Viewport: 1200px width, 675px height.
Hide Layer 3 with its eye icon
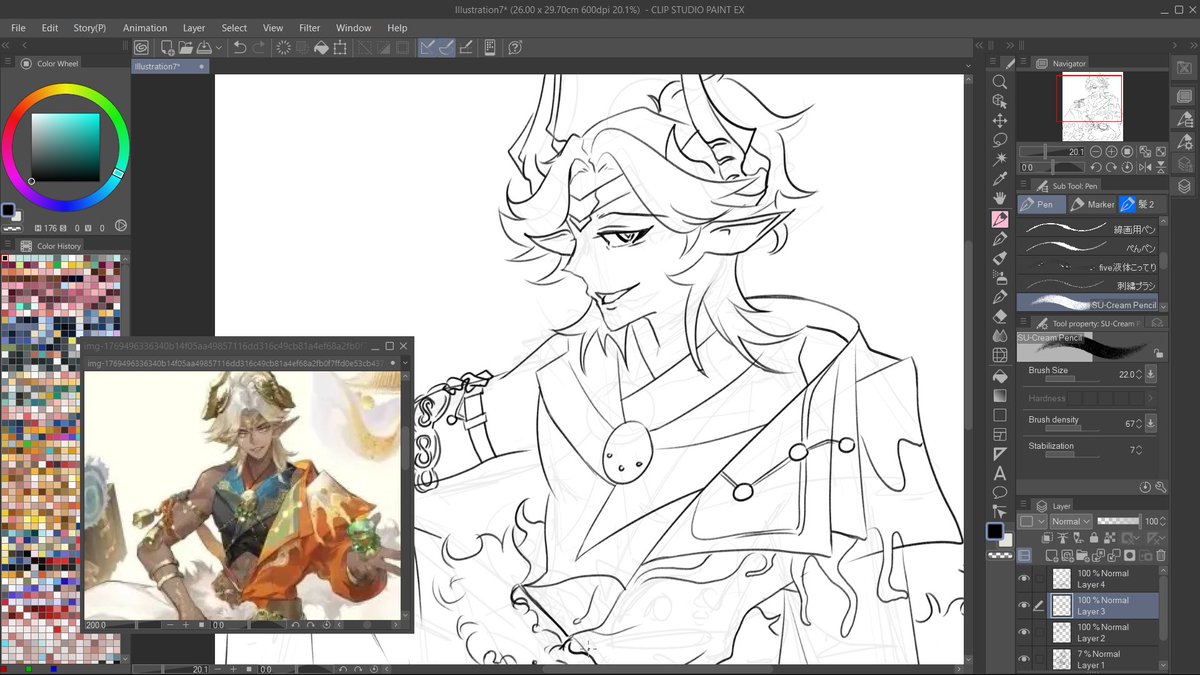(x=1024, y=605)
